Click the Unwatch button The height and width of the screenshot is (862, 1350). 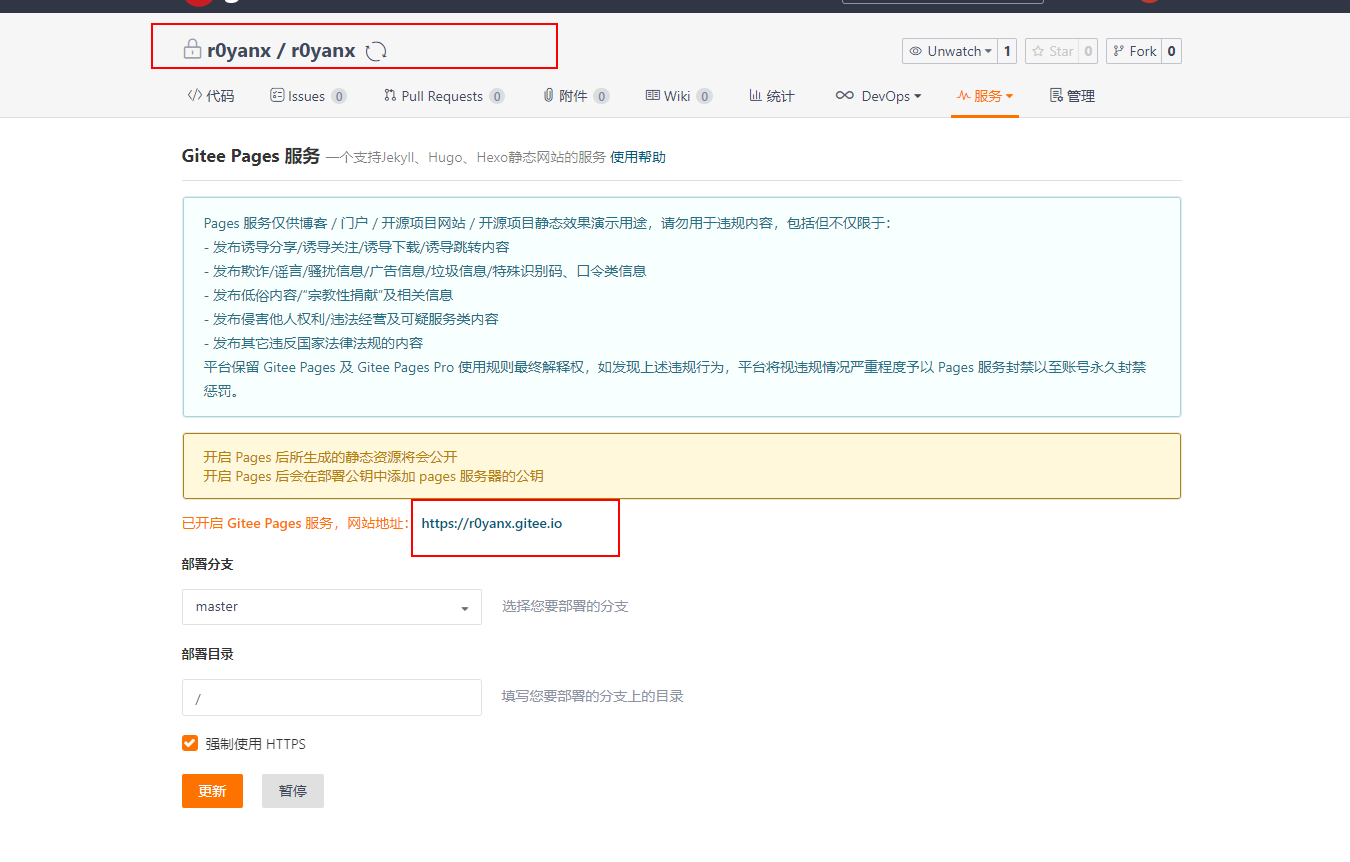(949, 51)
